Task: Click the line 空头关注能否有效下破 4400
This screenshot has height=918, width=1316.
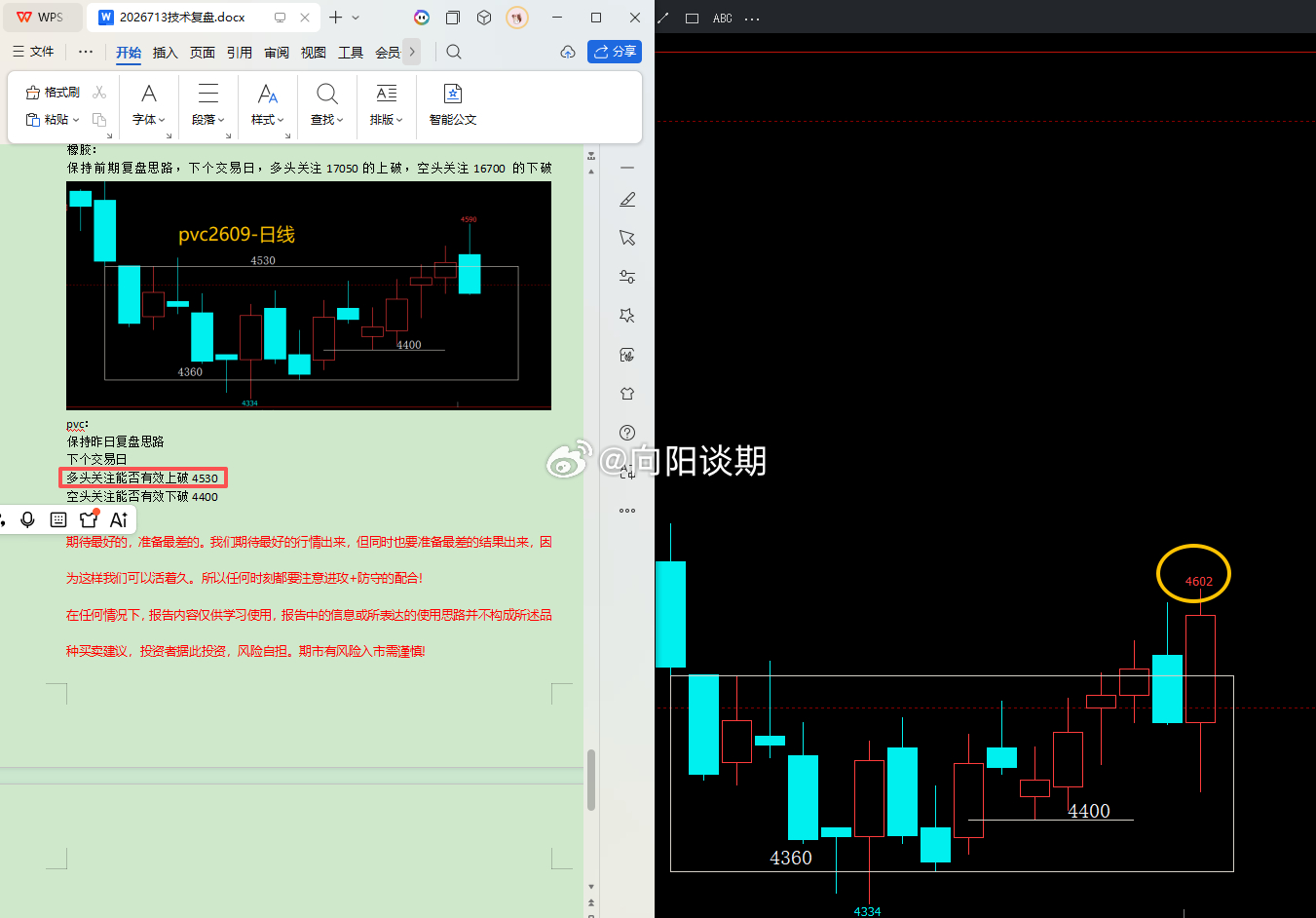Action: tap(142, 496)
